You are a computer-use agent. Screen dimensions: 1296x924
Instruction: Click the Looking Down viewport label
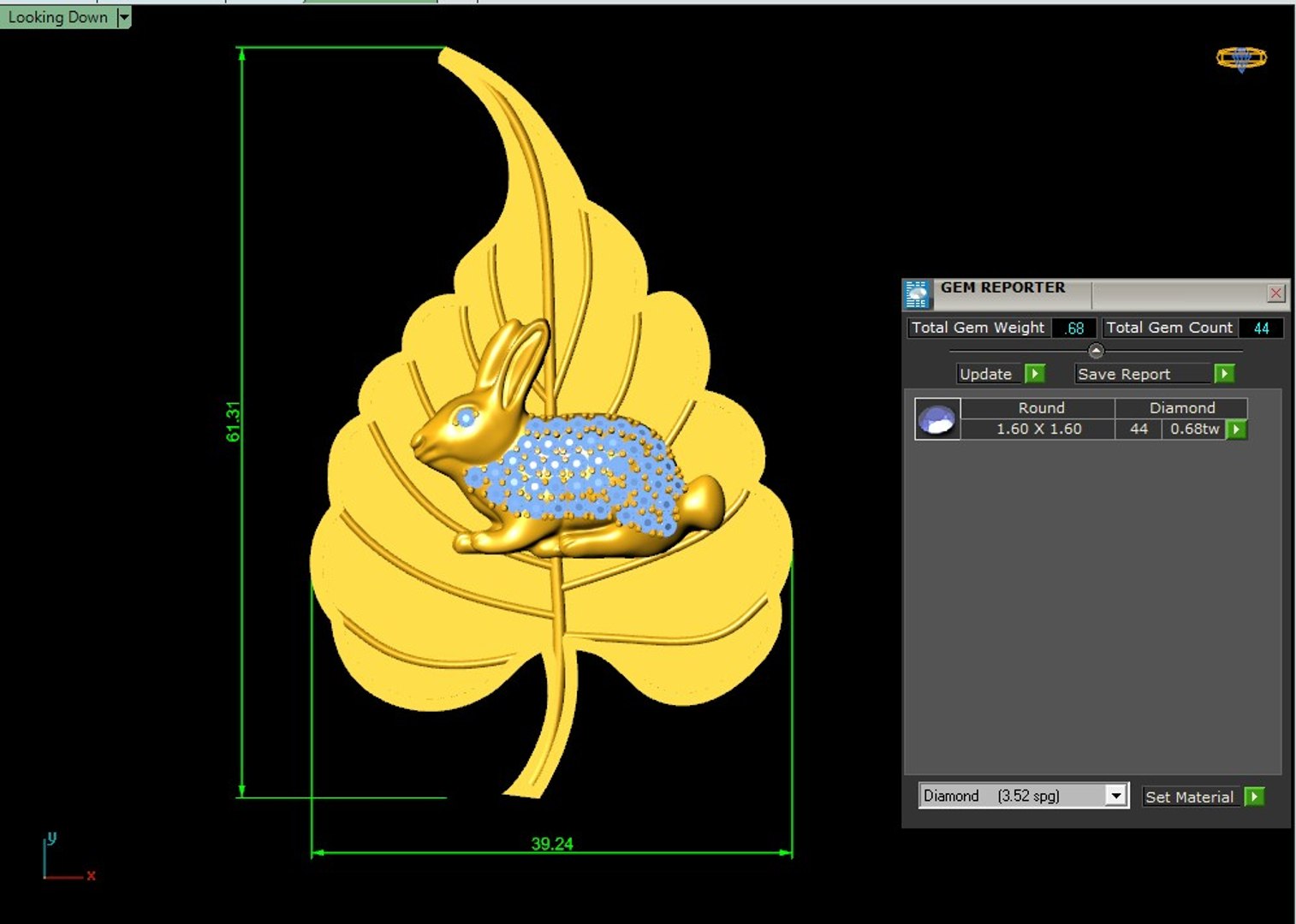57,17
